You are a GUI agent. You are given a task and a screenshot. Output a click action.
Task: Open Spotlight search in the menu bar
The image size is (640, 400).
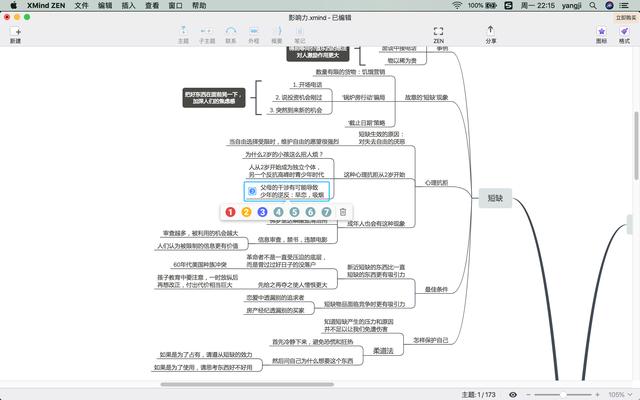593,5
